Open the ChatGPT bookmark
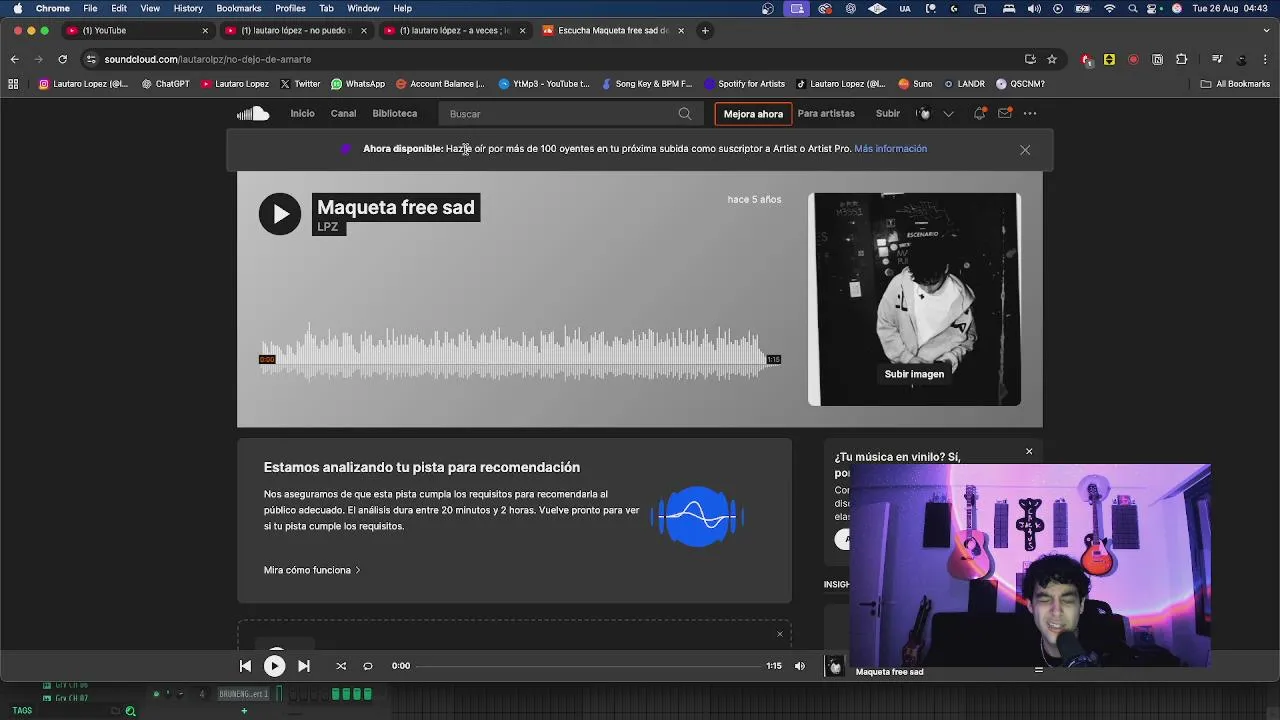This screenshot has width=1280, height=720. [x=165, y=84]
